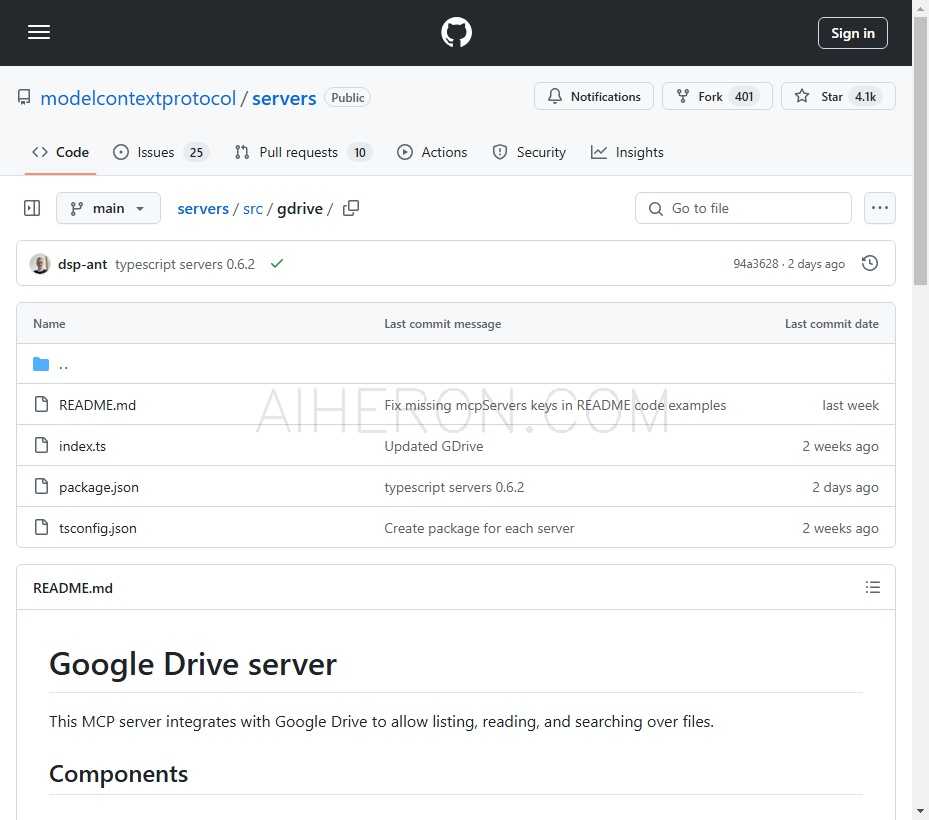Expand the file tree side panel

click(x=32, y=208)
